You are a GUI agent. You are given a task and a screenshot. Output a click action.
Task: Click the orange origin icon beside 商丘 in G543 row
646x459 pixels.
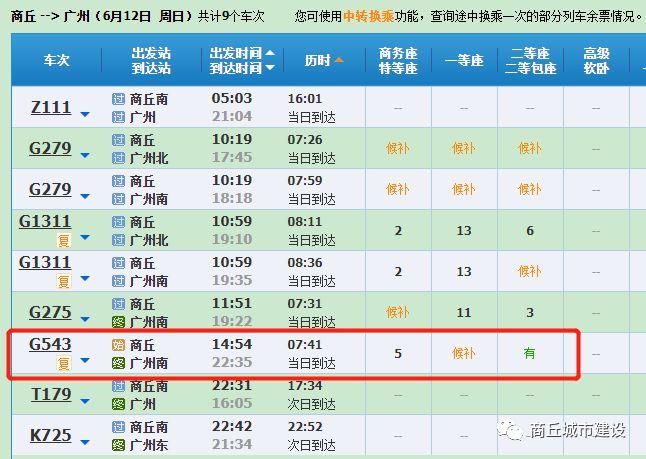tap(118, 345)
